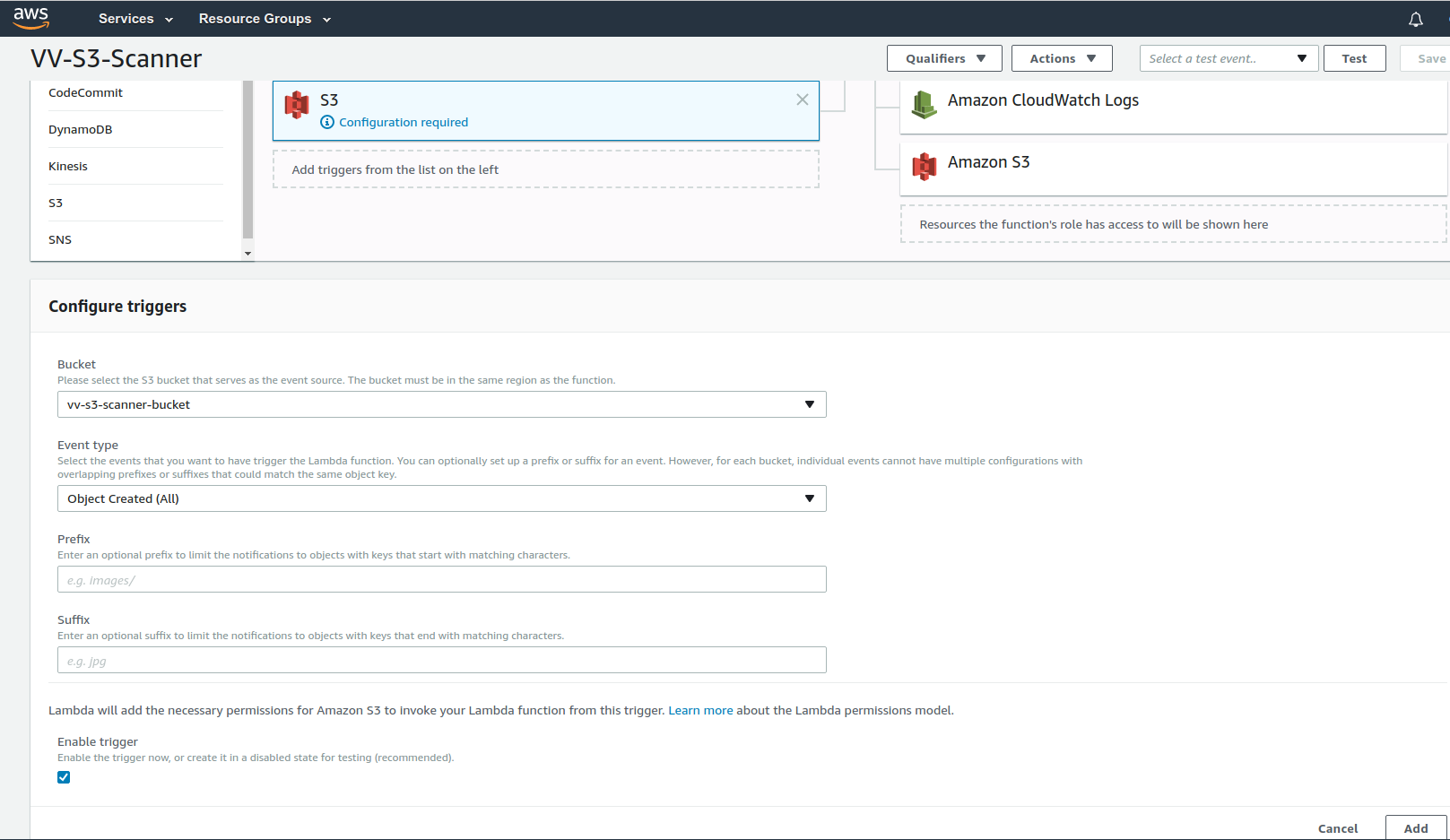Click the AWS logo icon

[31, 18]
